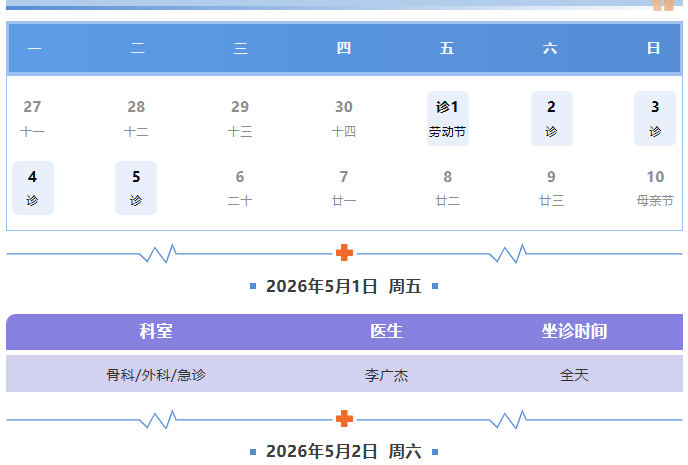The image size is (688, 465).
Task: Choose highlighted date 3 on Sunday
Action: tap(655, 118)
